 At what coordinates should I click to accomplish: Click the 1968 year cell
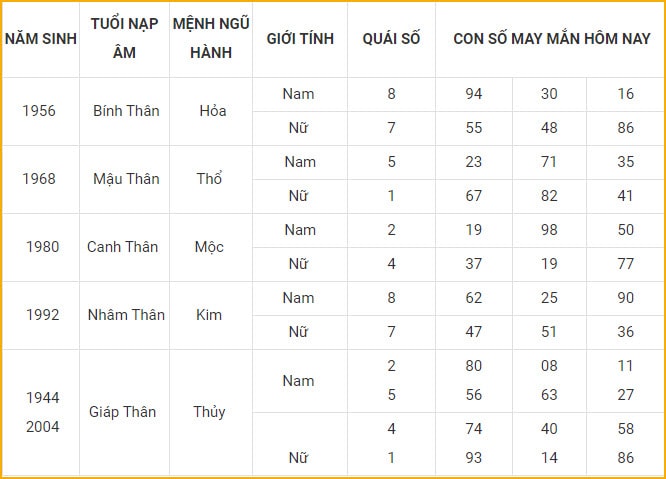(x=39, y=179)
